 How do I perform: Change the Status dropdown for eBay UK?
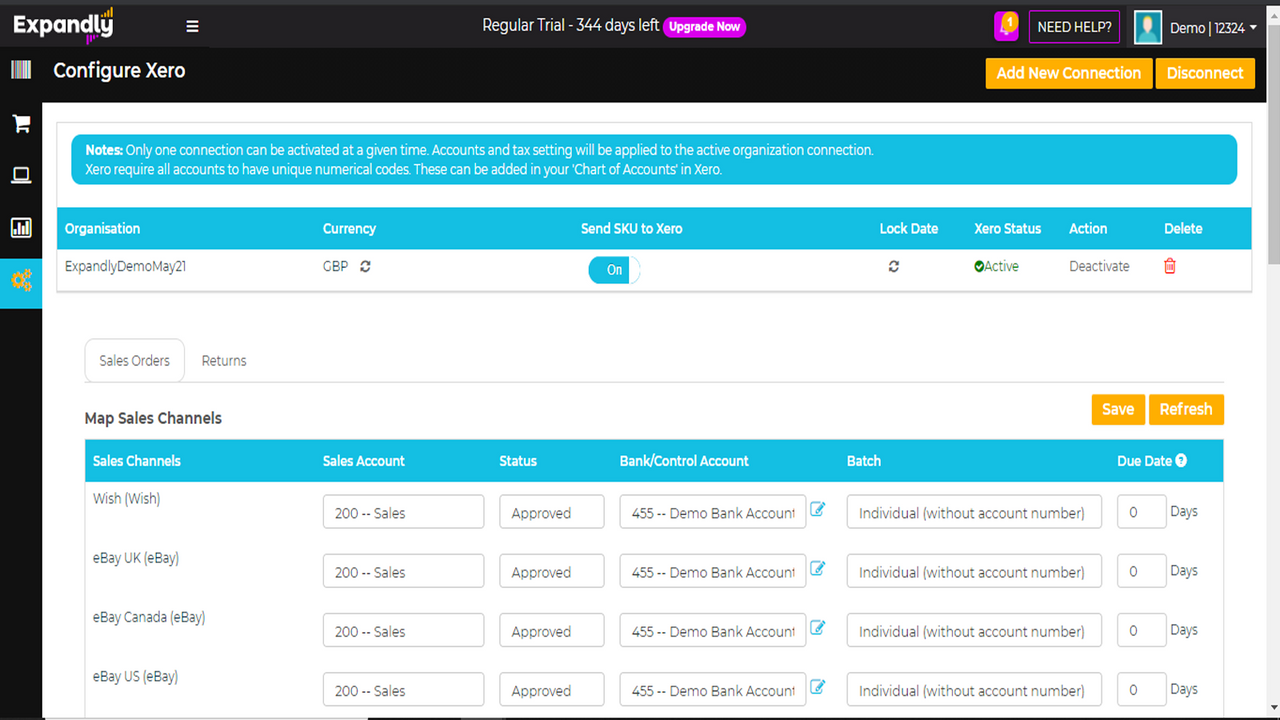click(551, 570)
